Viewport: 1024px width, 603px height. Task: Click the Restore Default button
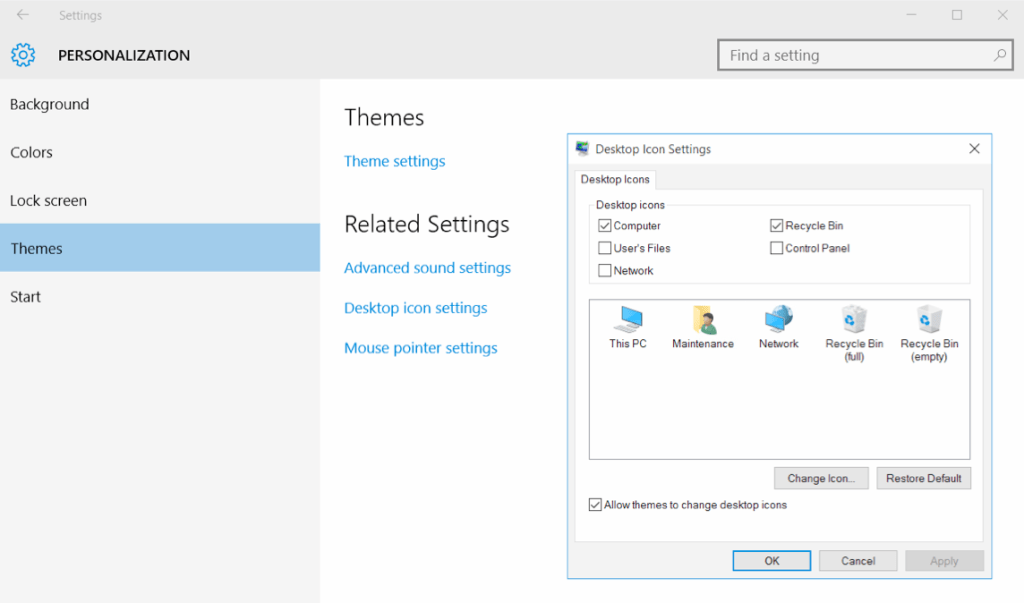pyautogui.click(x=923, y=478)
